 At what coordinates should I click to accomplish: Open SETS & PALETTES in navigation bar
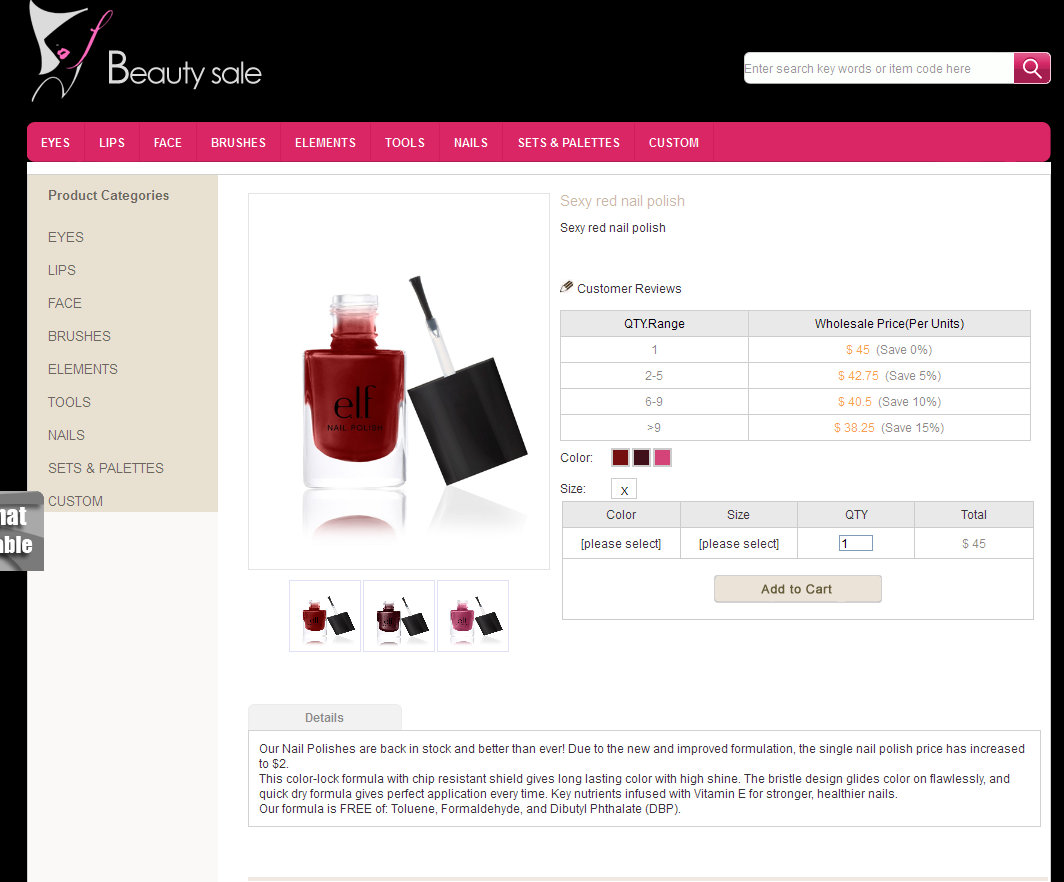point(569,142)
